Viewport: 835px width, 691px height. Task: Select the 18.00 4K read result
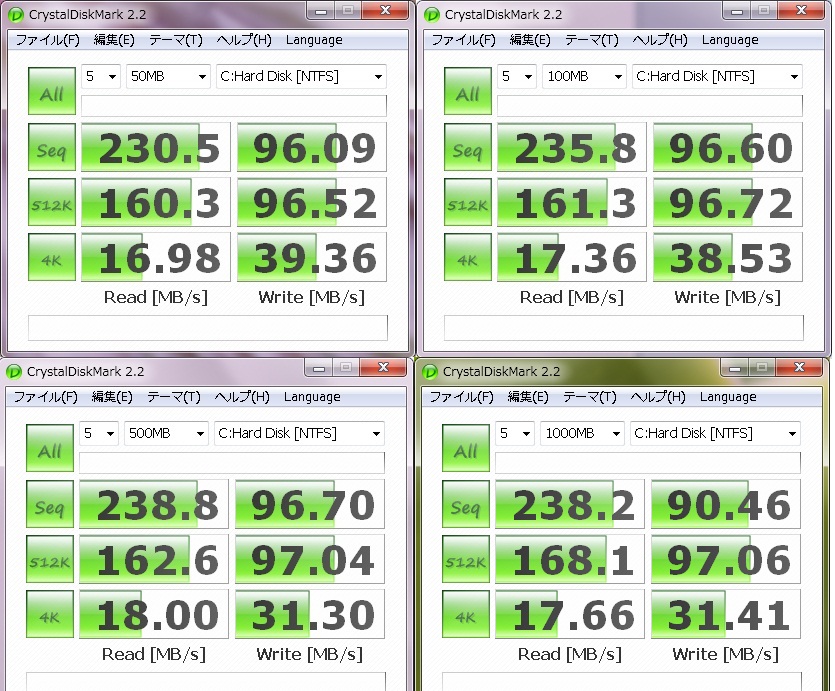point(153,614)
